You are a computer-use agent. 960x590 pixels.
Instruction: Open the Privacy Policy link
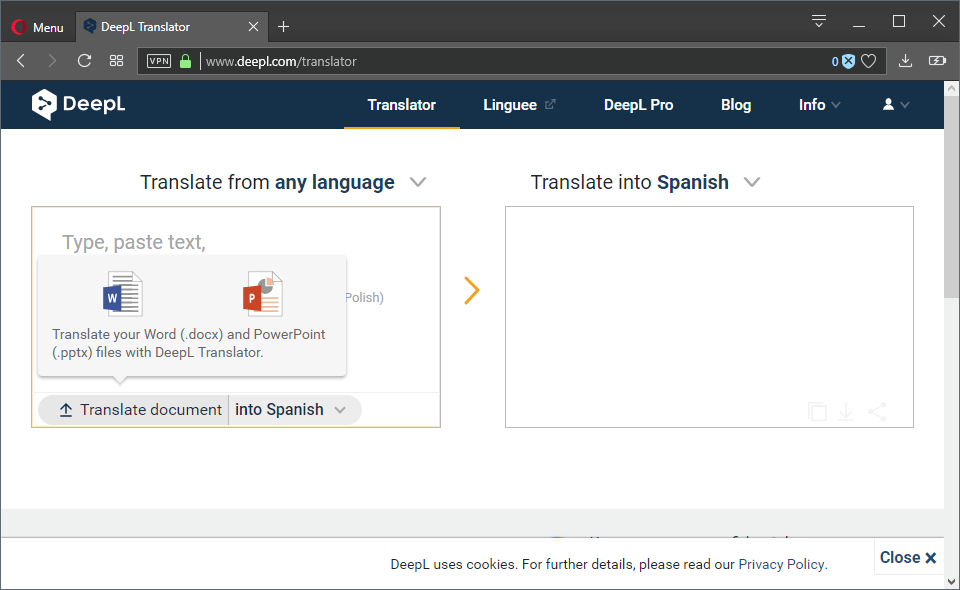[x=782, y=564]
